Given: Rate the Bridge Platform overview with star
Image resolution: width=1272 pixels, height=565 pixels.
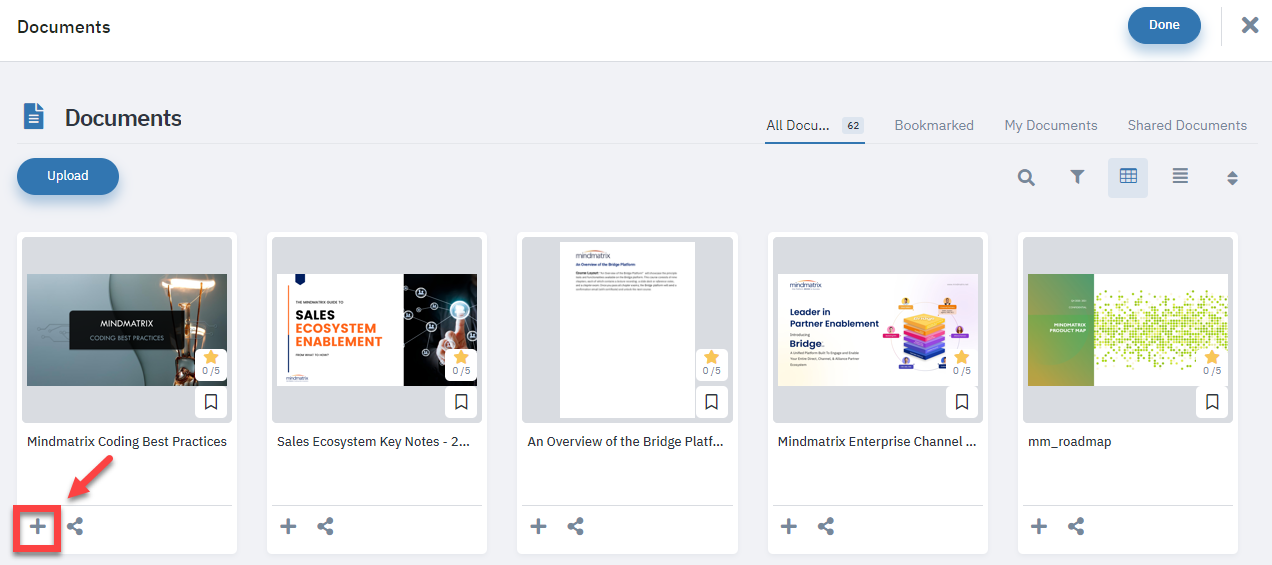Looking at the screenshot, I should (x=711, y=357).
